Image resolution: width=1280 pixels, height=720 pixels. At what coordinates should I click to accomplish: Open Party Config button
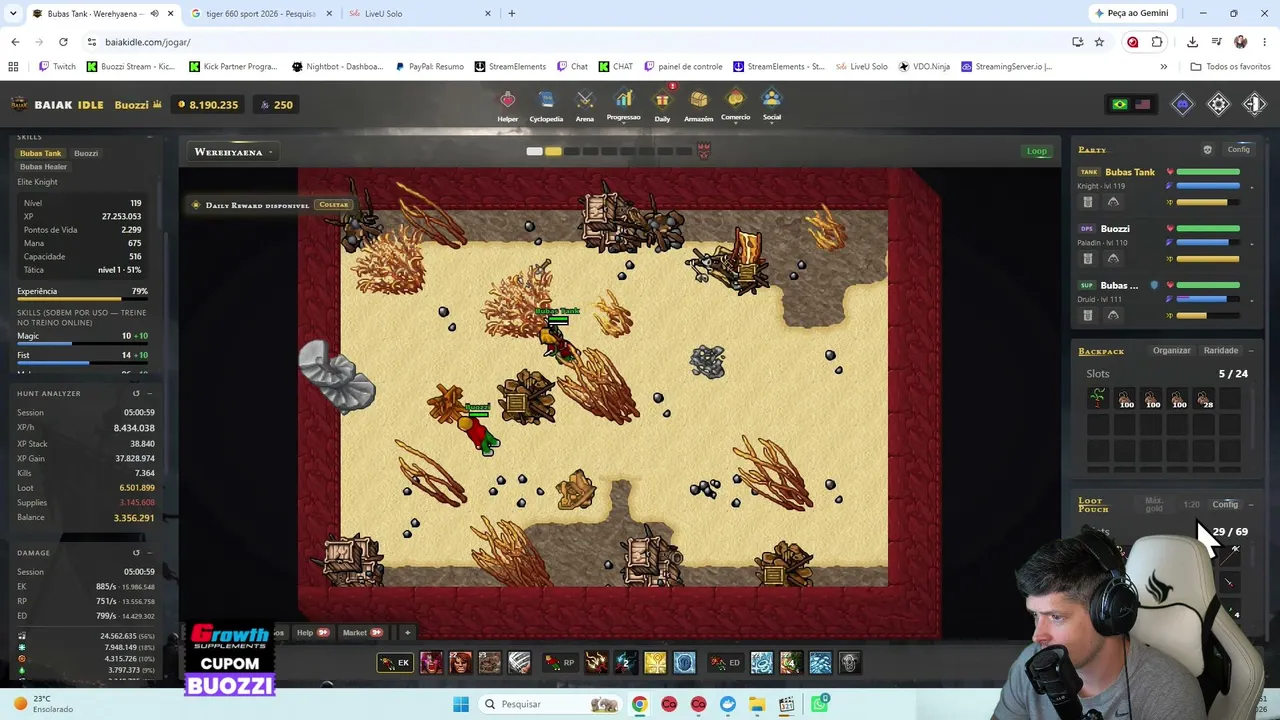click(1238, 150)
